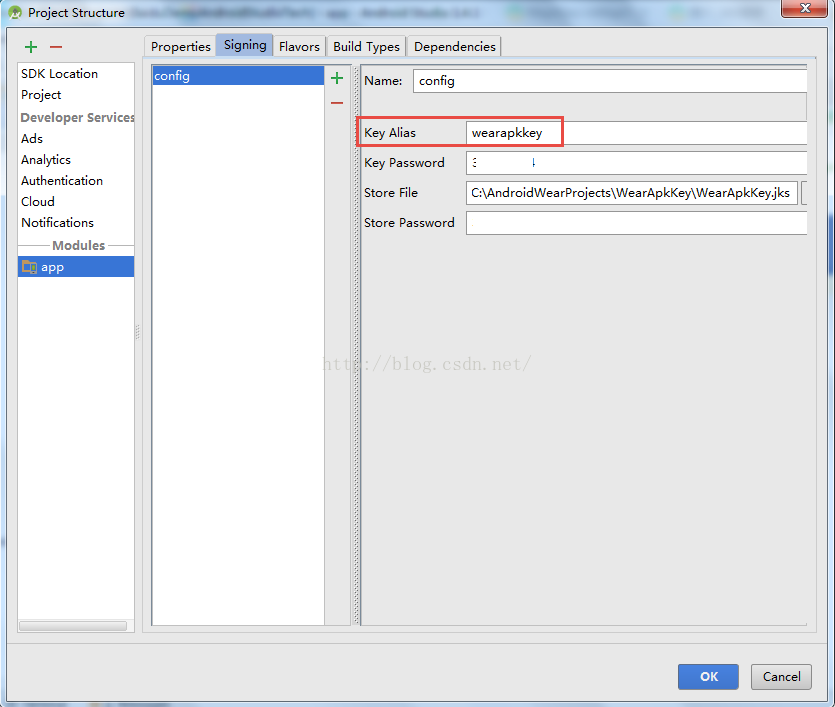Add a module using top-left green plus
The width and height of the screenshot is (835, 707).
(30, 46)
